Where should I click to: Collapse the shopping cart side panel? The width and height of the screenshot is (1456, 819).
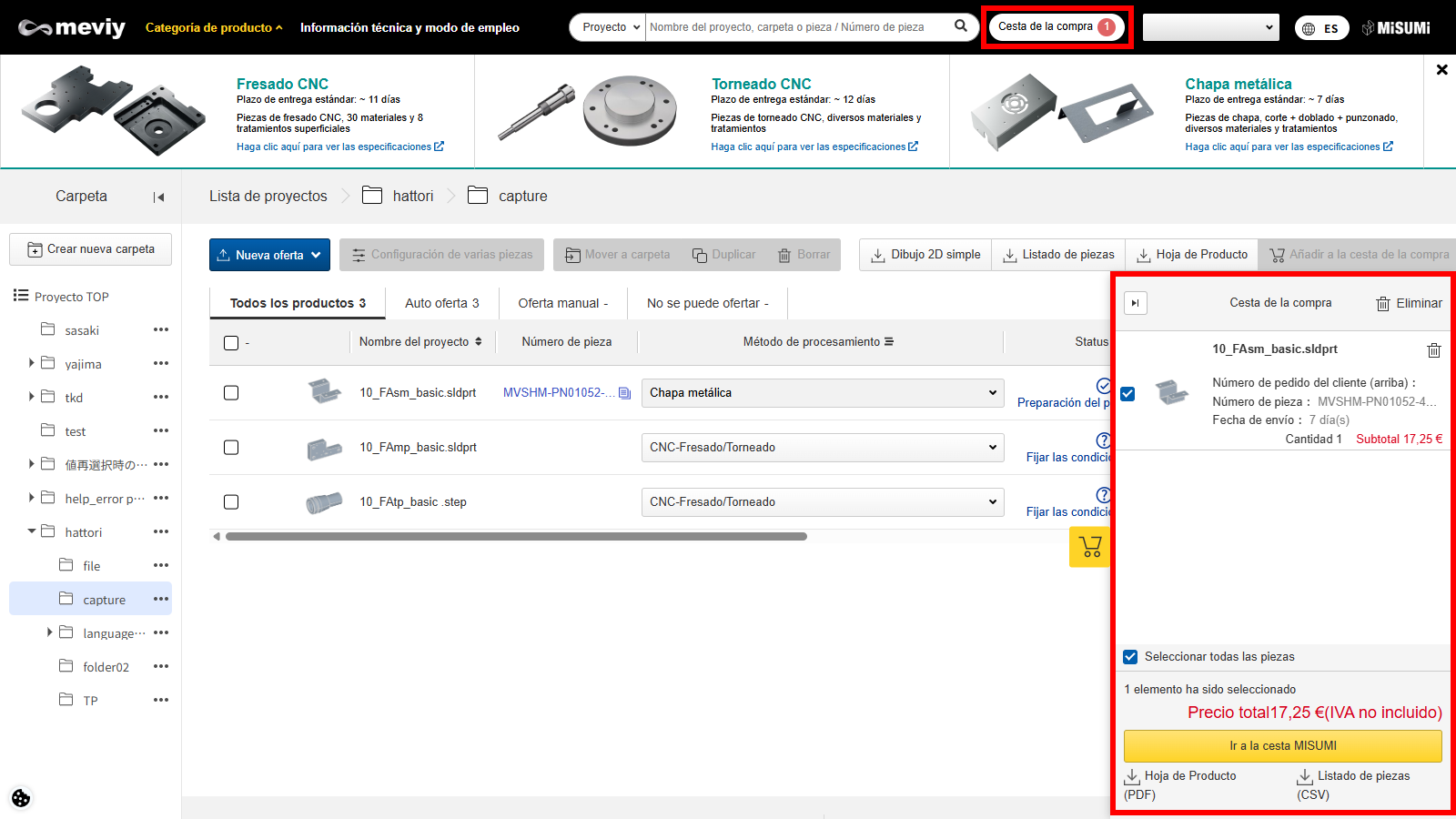1135,303
